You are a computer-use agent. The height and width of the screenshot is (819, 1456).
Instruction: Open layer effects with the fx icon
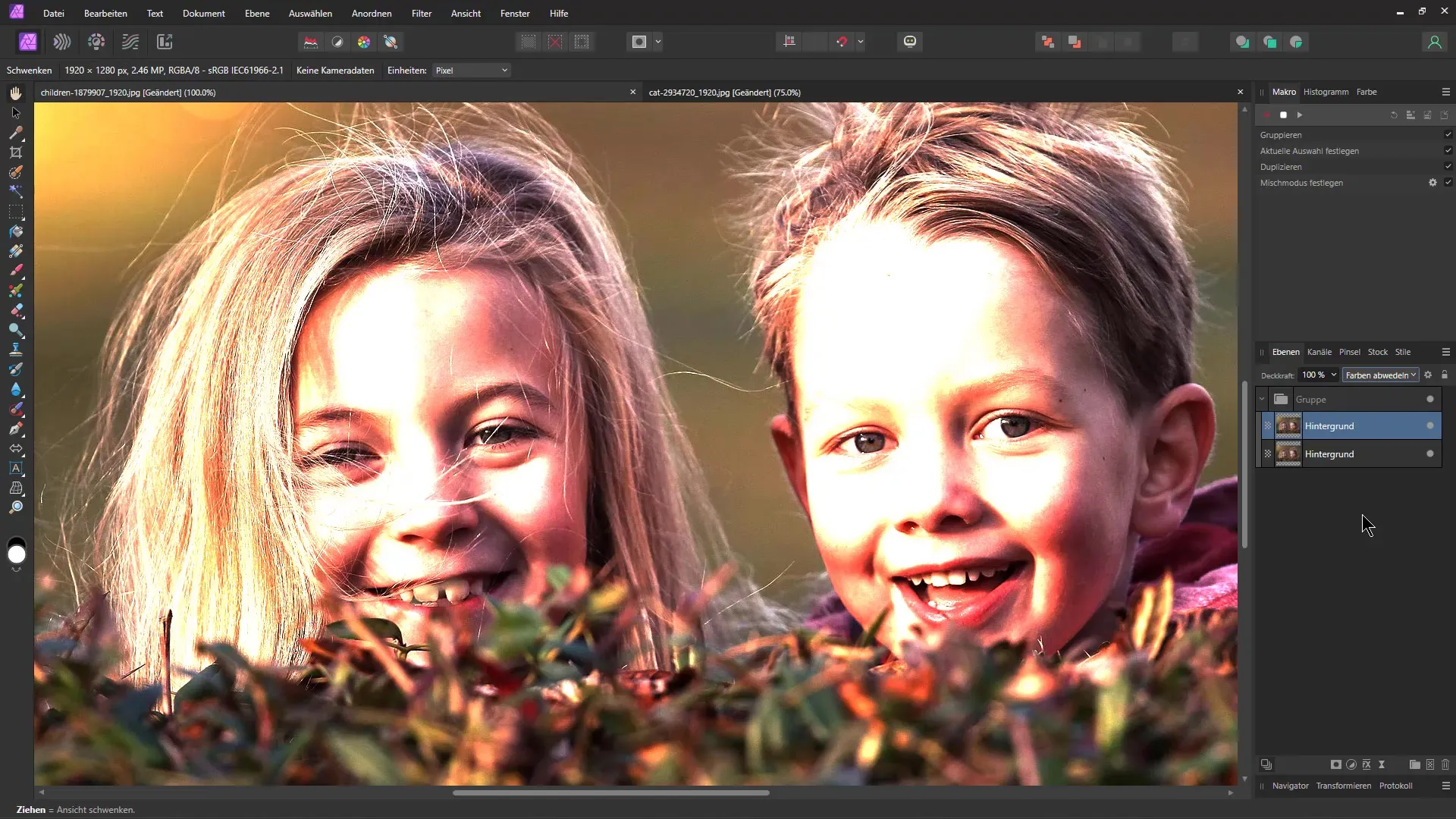point(1367,764)
